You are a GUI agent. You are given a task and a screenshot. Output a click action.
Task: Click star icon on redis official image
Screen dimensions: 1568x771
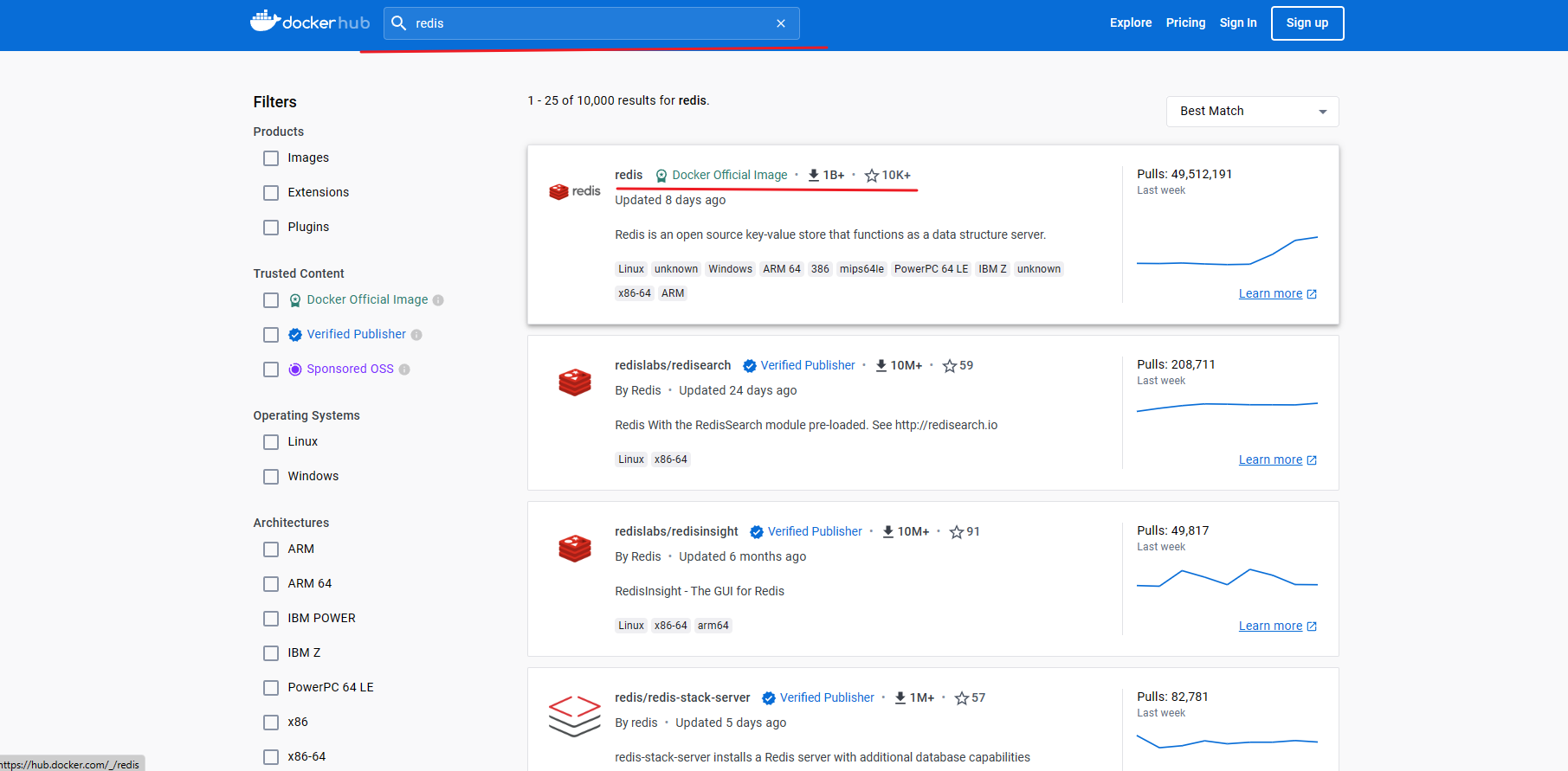pos(872,176)
